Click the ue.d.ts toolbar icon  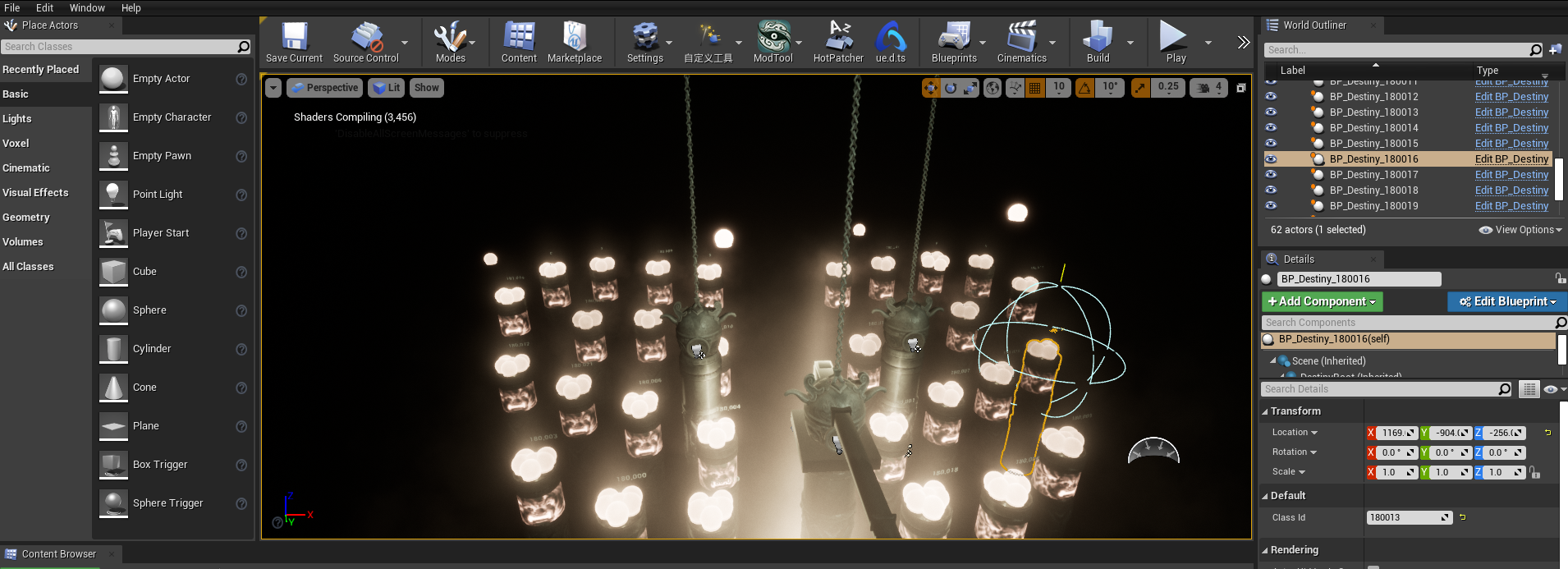pyautogui.click(x=891, y=43)
